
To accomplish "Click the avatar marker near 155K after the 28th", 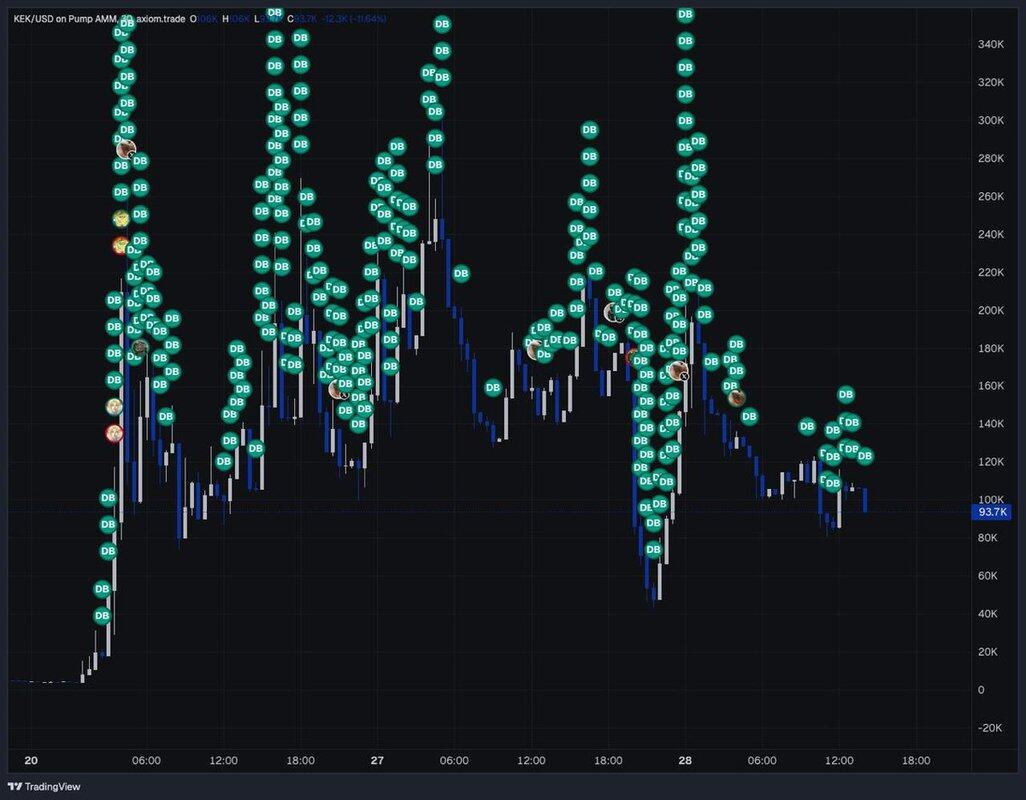I will tap(737, 397).
